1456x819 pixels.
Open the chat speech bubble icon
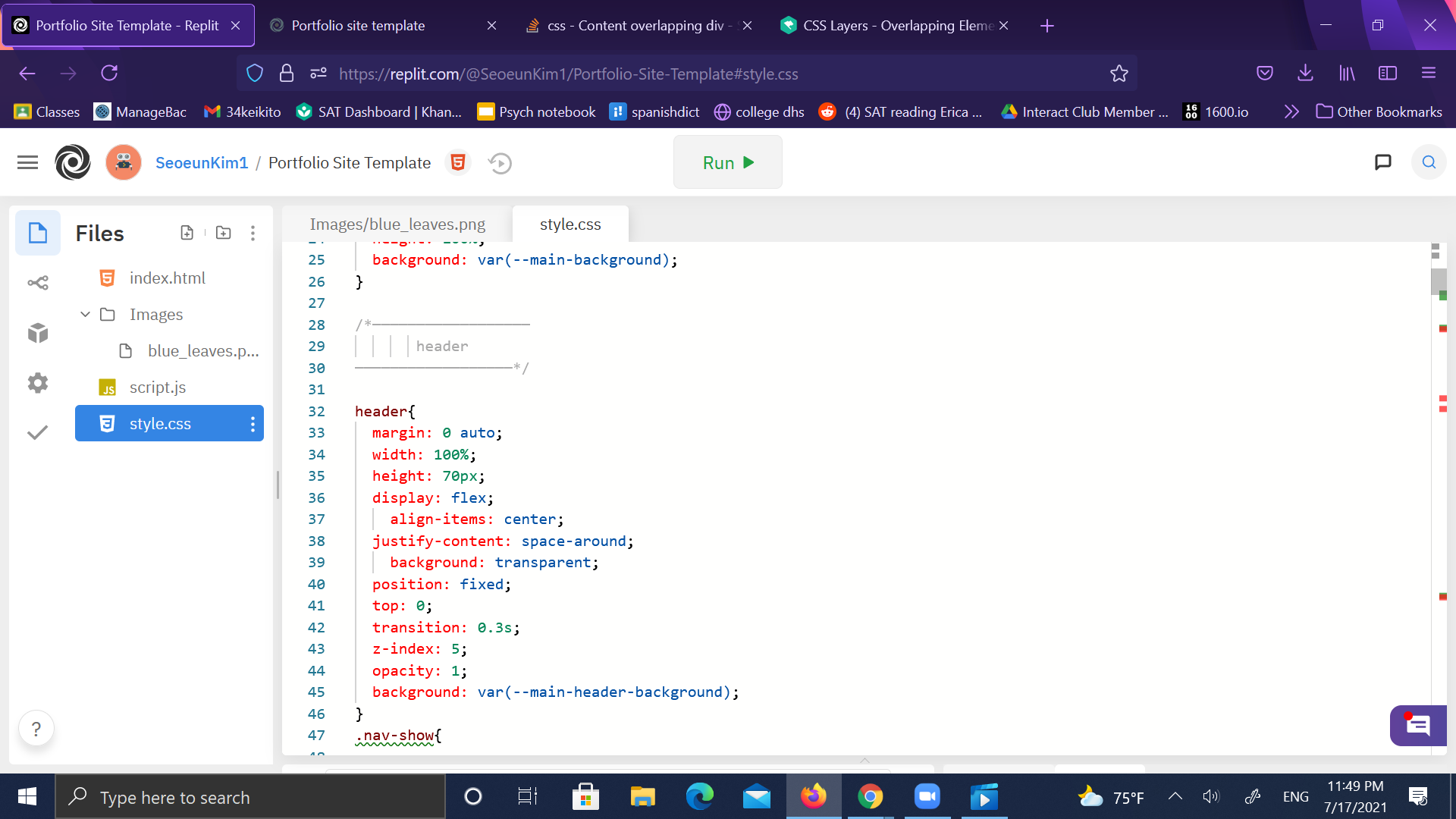click(1382, 162)
